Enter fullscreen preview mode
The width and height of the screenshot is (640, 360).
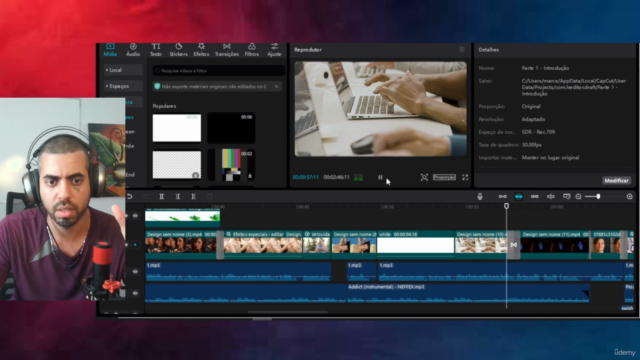click(465, 177)
